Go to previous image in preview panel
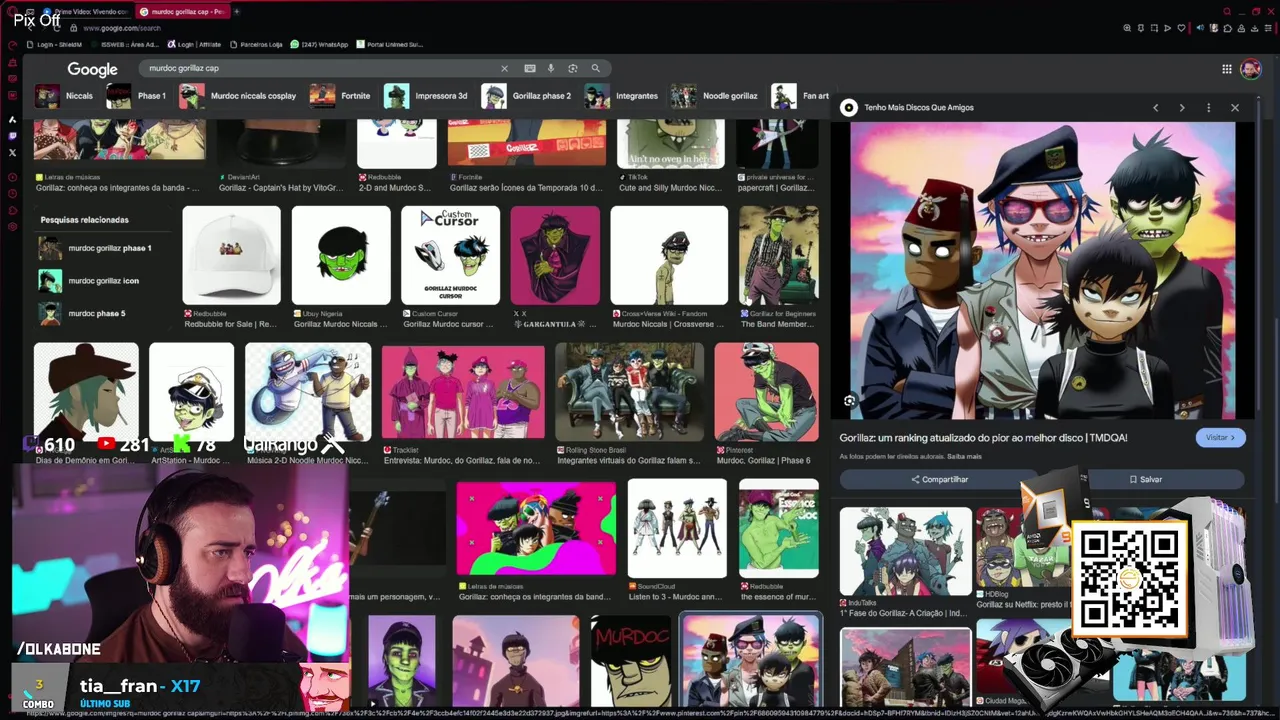 pyautogui.click(x=1156, y=108)
